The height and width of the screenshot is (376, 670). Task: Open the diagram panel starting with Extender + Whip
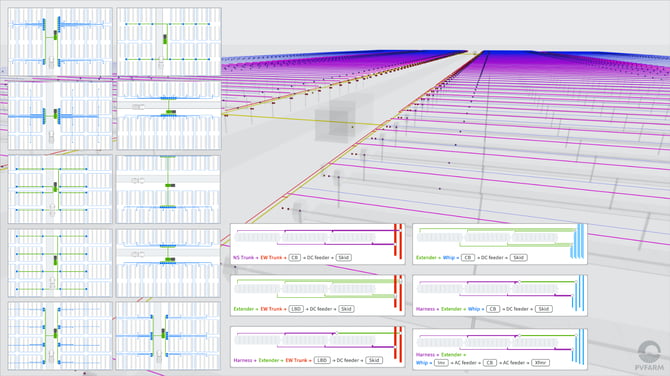pyautogui.click(x=500, y=244)
